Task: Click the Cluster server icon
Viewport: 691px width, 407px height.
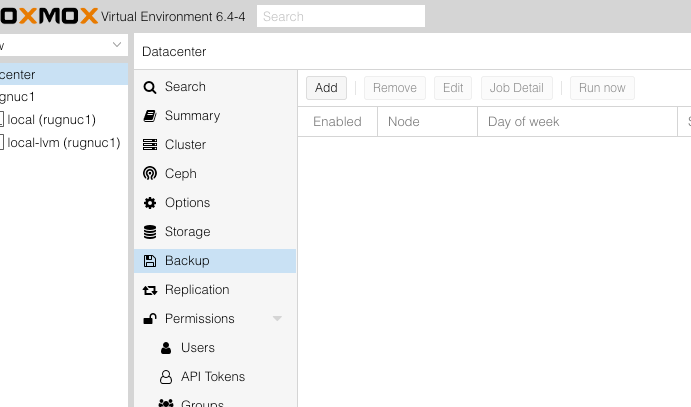Action: tap(150, 144)
